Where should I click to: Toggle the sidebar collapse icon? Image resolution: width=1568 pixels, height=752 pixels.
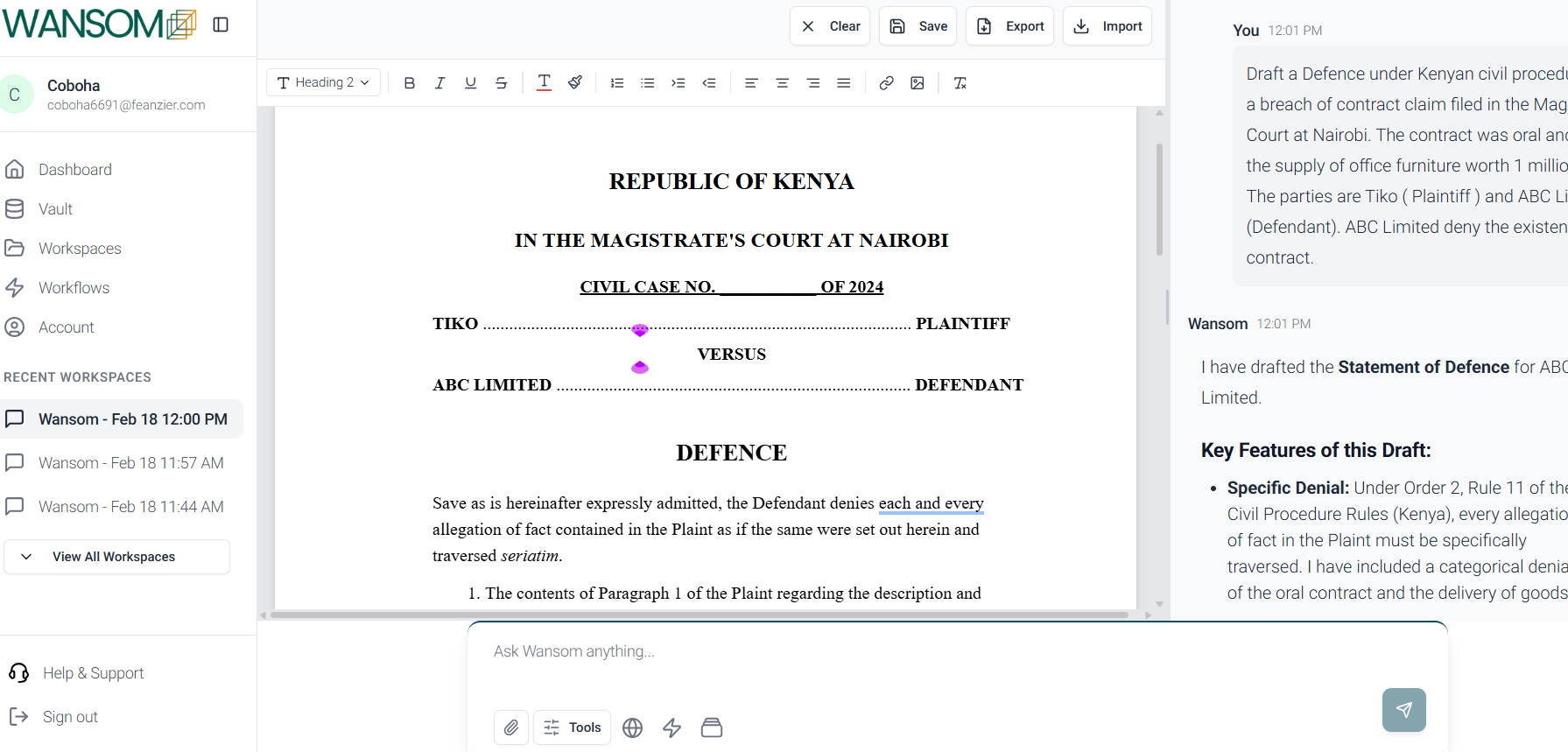(221, 25)
